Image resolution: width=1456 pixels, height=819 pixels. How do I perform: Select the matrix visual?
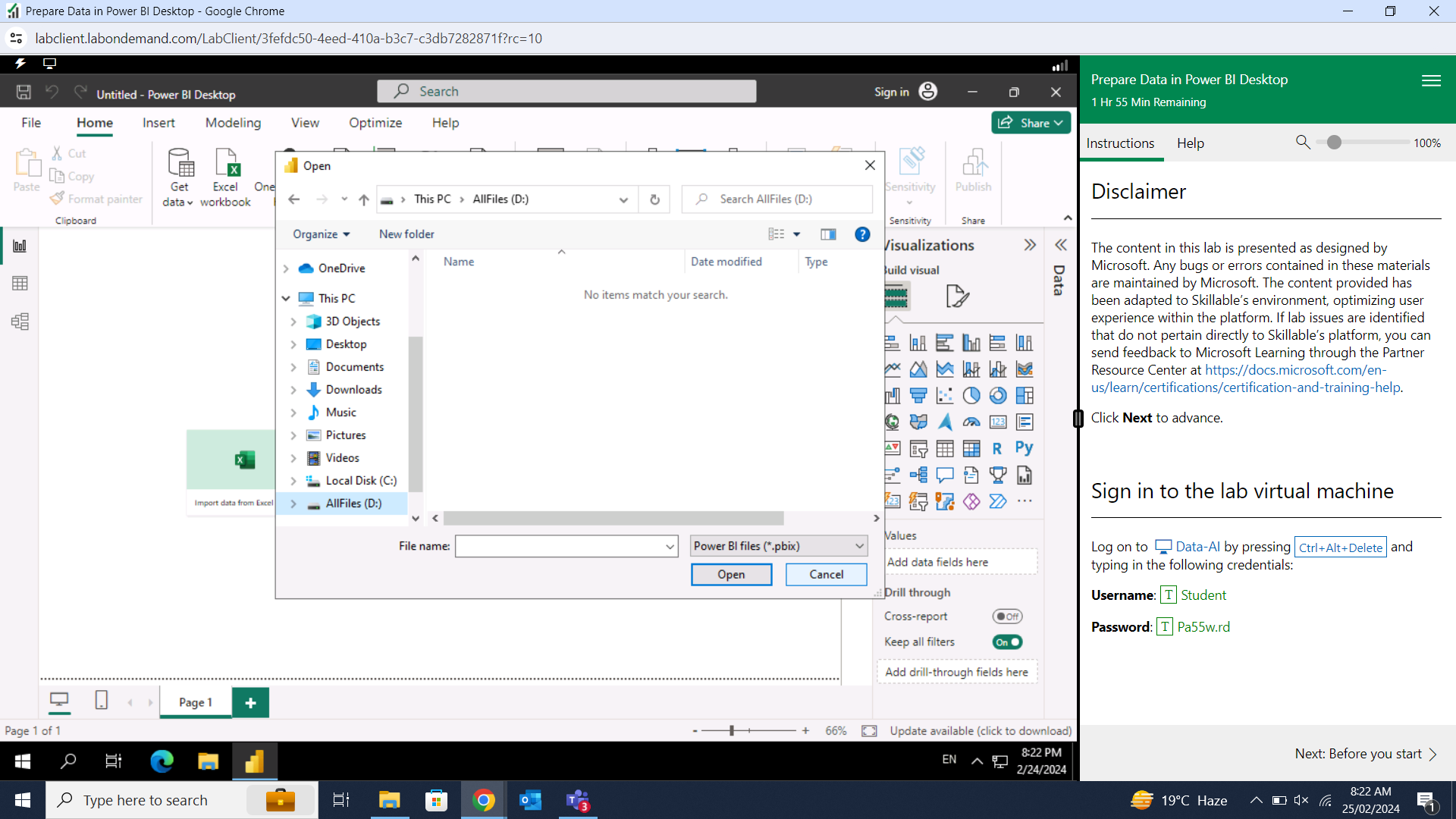(971, 449)
